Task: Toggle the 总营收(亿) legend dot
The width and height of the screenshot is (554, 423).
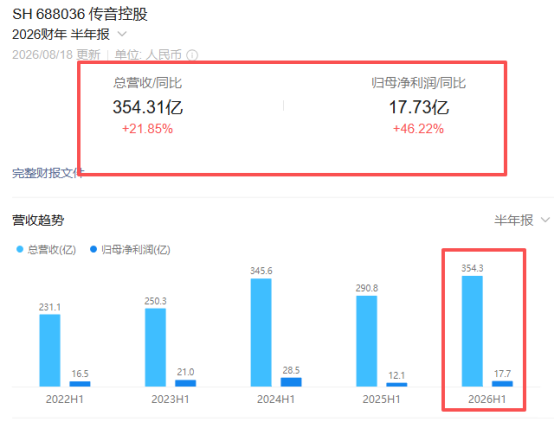Action: [x=20, y=249]
